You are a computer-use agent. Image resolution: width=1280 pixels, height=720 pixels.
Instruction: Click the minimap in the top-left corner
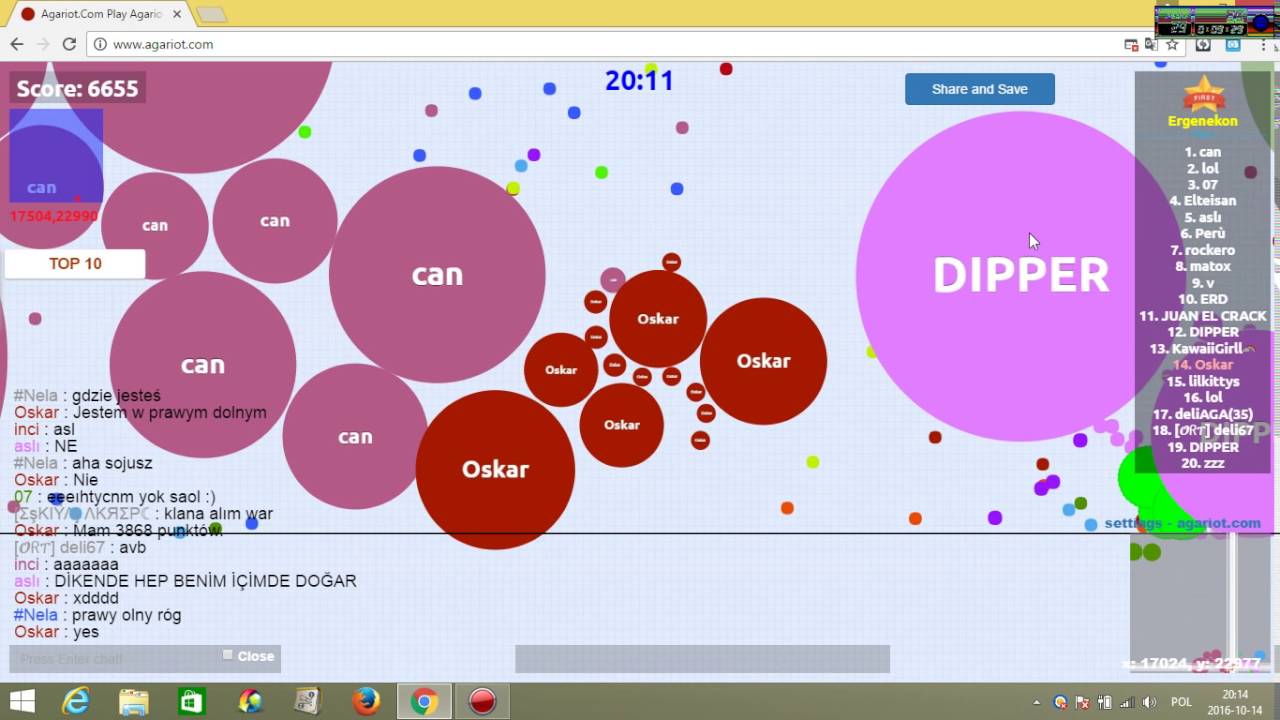pos(56,155)
